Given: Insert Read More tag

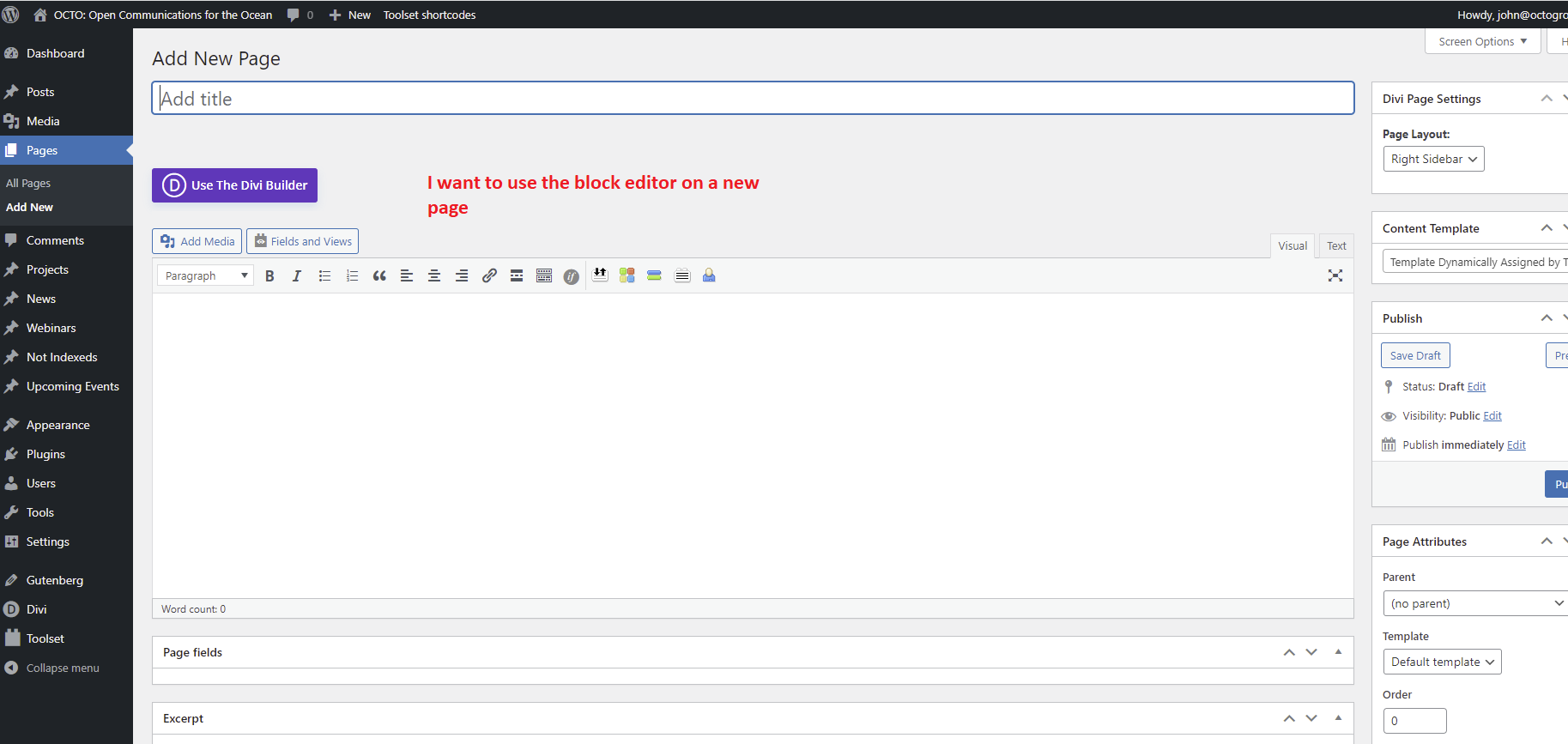Looking at the screenshot, I should (517, 275).
